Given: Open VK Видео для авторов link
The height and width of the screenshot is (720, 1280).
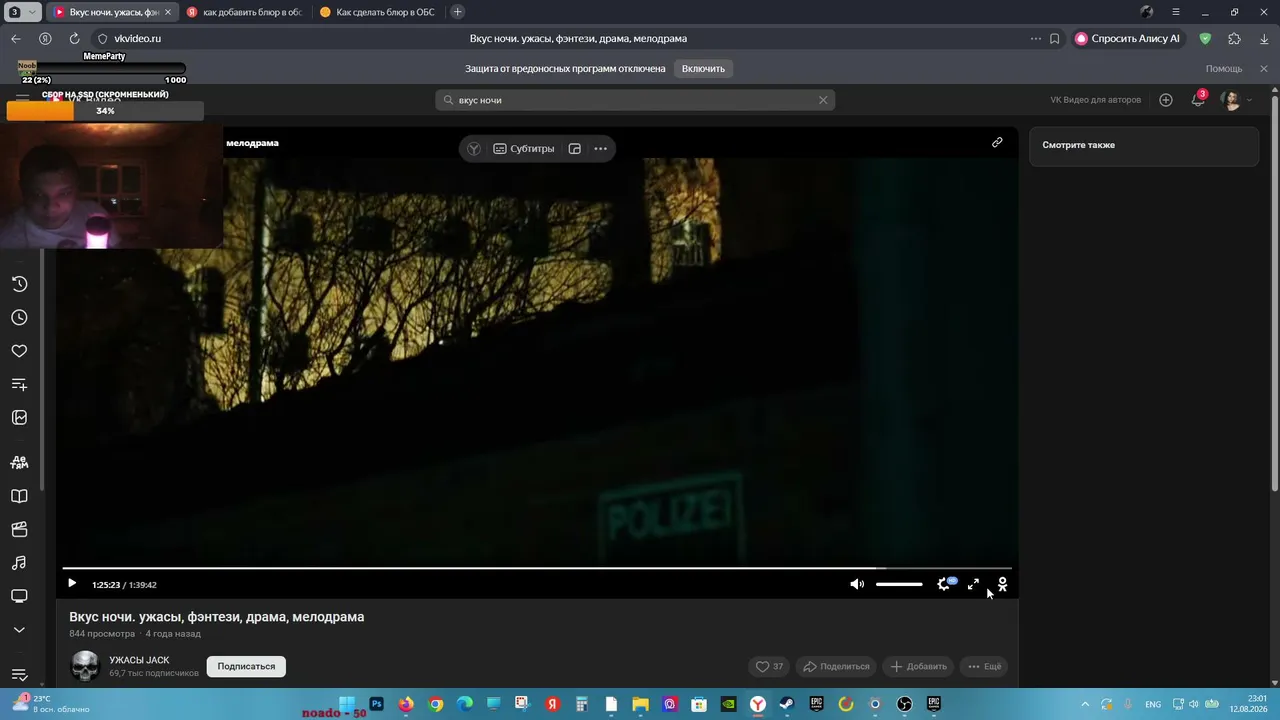Looking at the screenshot, I should (1095, 100).
